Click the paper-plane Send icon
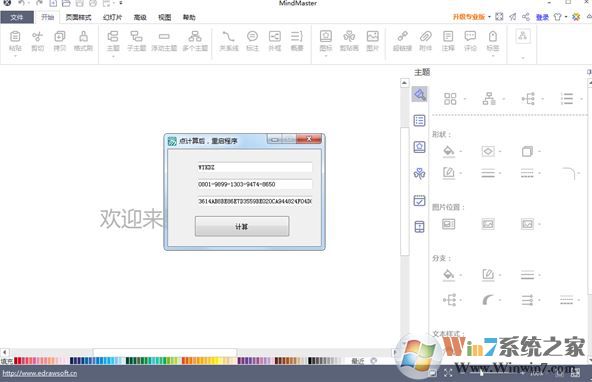This screenshot has width=592, height=382. (512, 17)
